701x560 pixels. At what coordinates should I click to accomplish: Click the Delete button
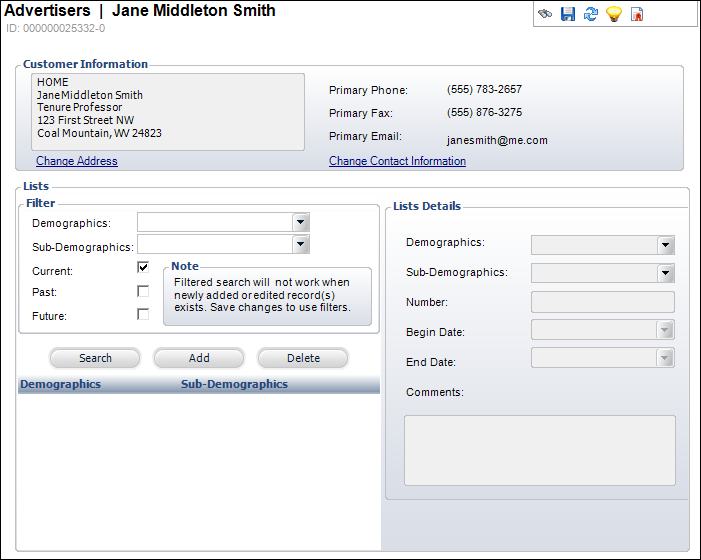point(303,358)
